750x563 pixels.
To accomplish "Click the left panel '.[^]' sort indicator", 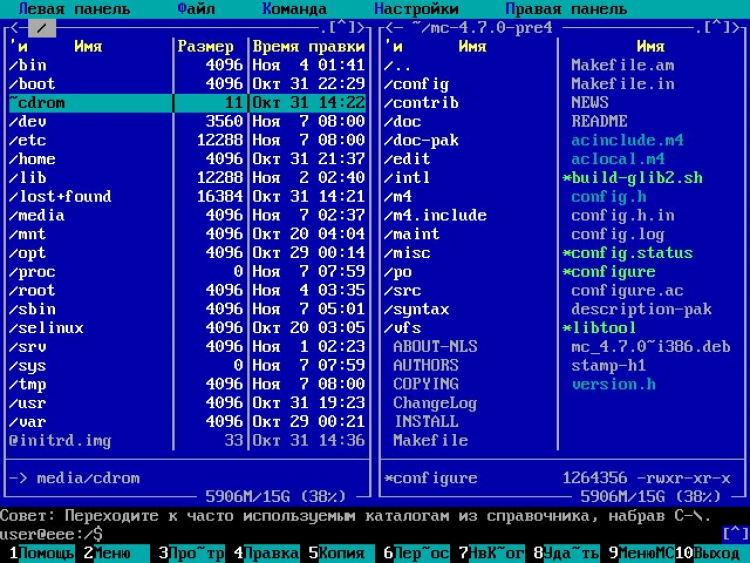I will tap(340, 28).
